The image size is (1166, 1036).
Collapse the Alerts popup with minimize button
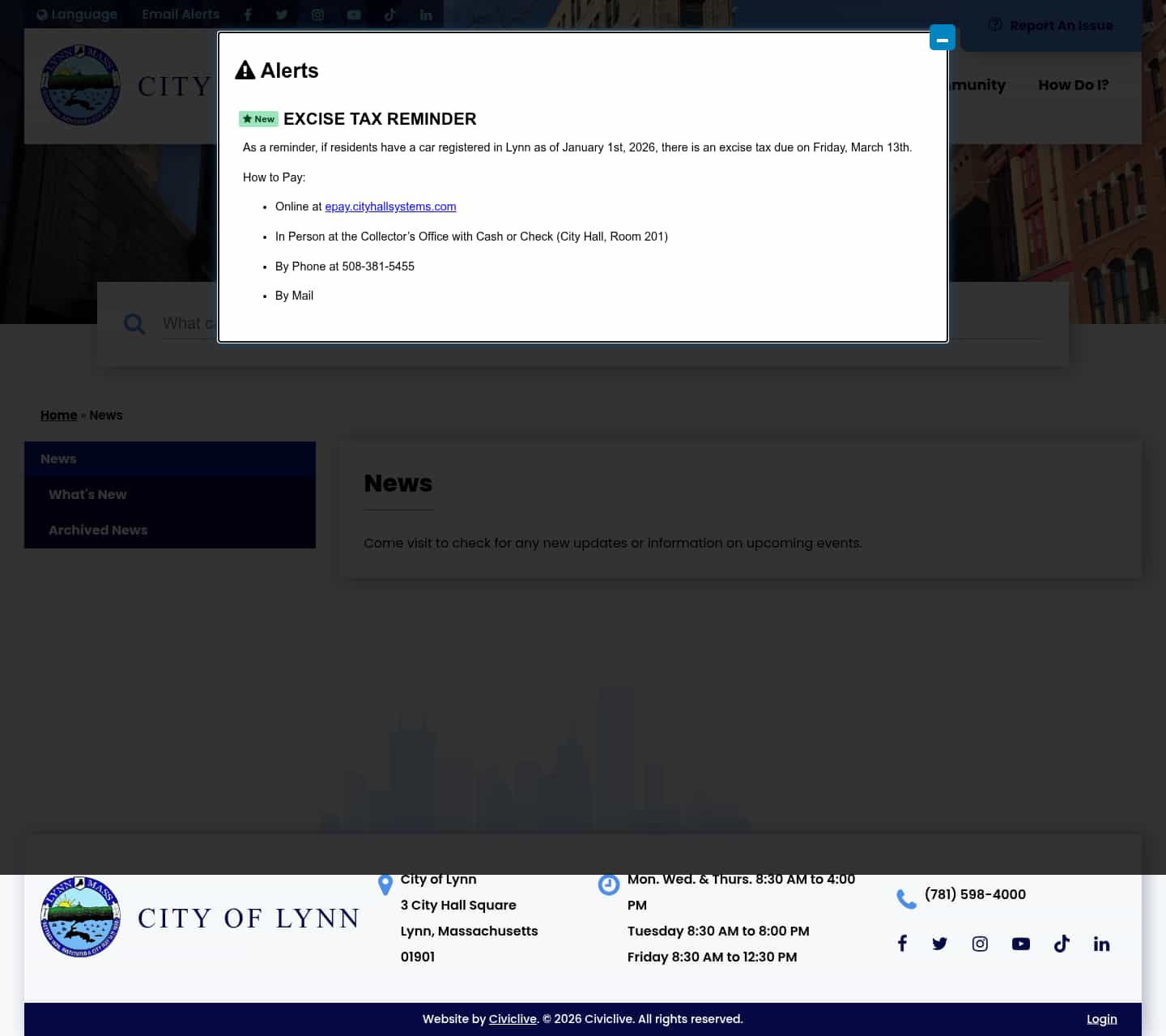tap(942, 37)
